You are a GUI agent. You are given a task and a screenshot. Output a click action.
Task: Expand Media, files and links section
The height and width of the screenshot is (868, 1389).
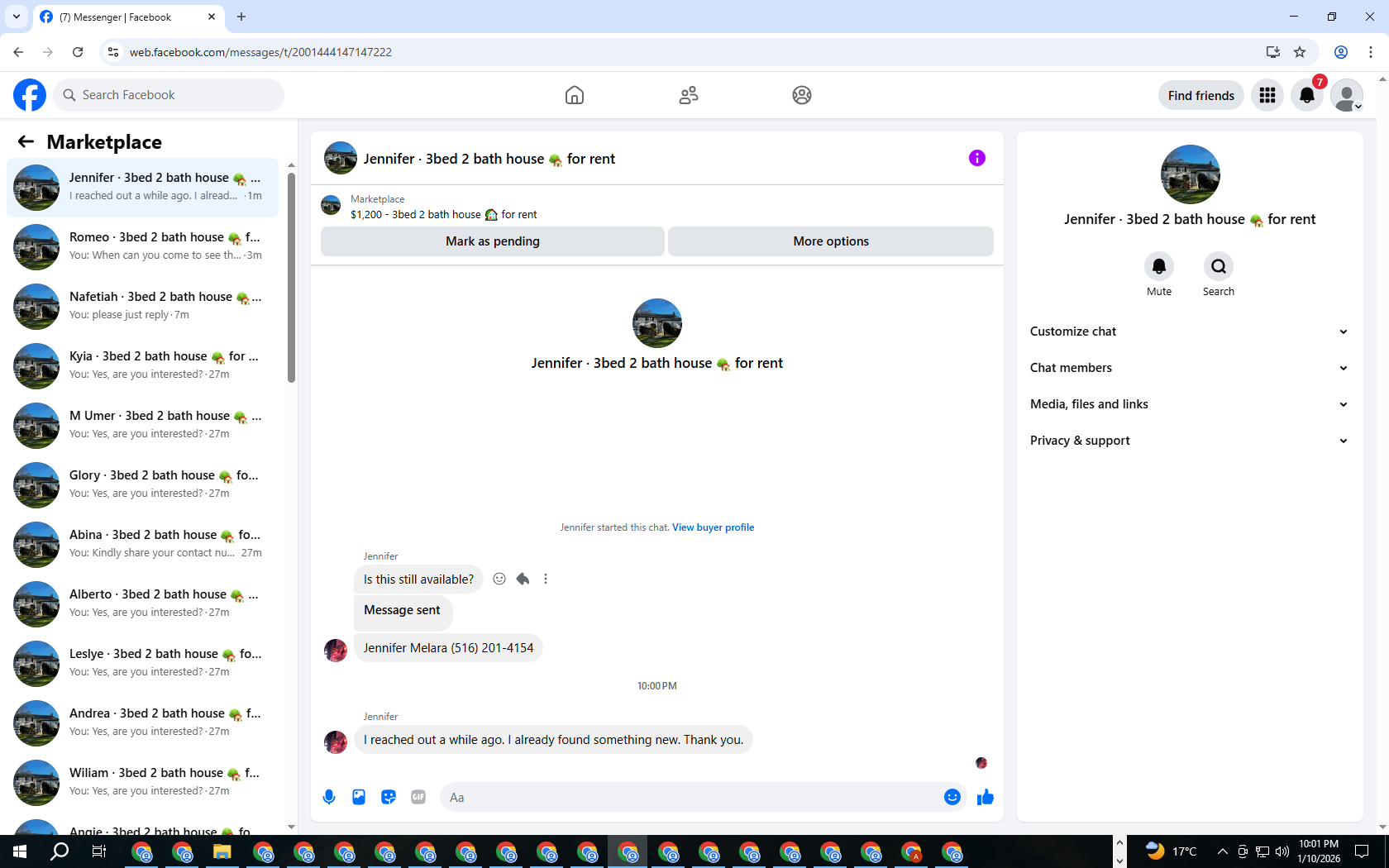(x=1190, y=404)
